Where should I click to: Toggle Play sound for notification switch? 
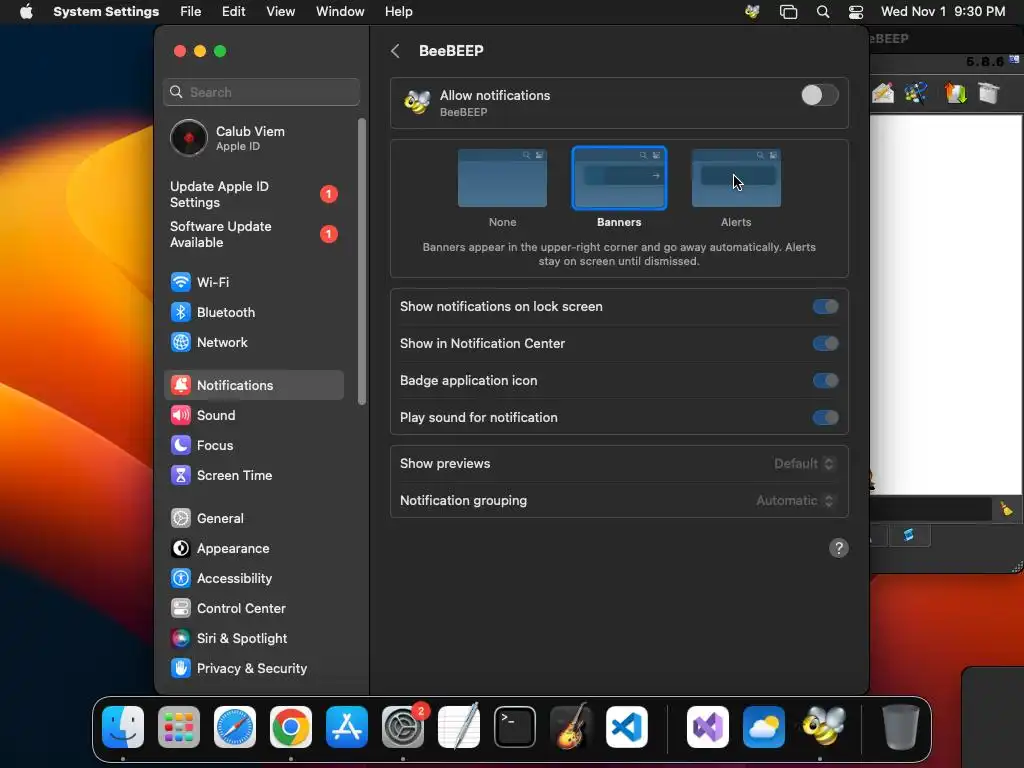point(825,417)
